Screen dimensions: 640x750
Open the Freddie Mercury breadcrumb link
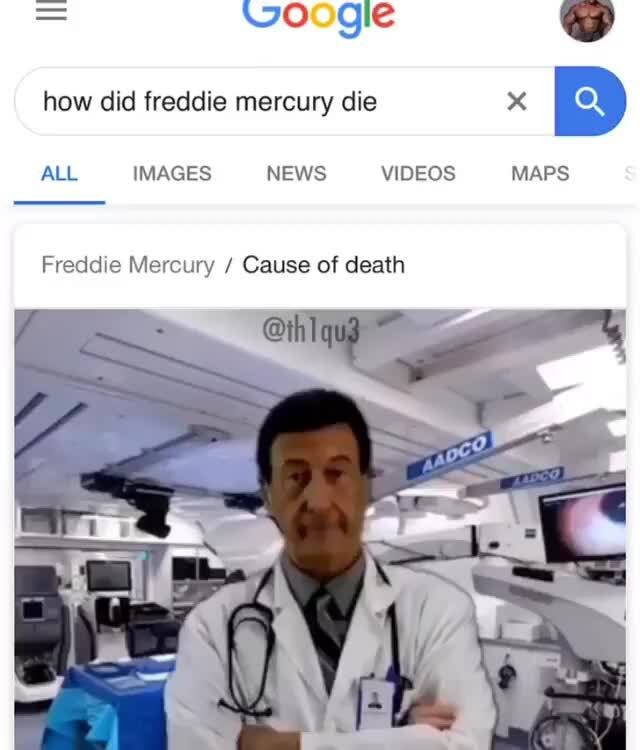(128, 265)
